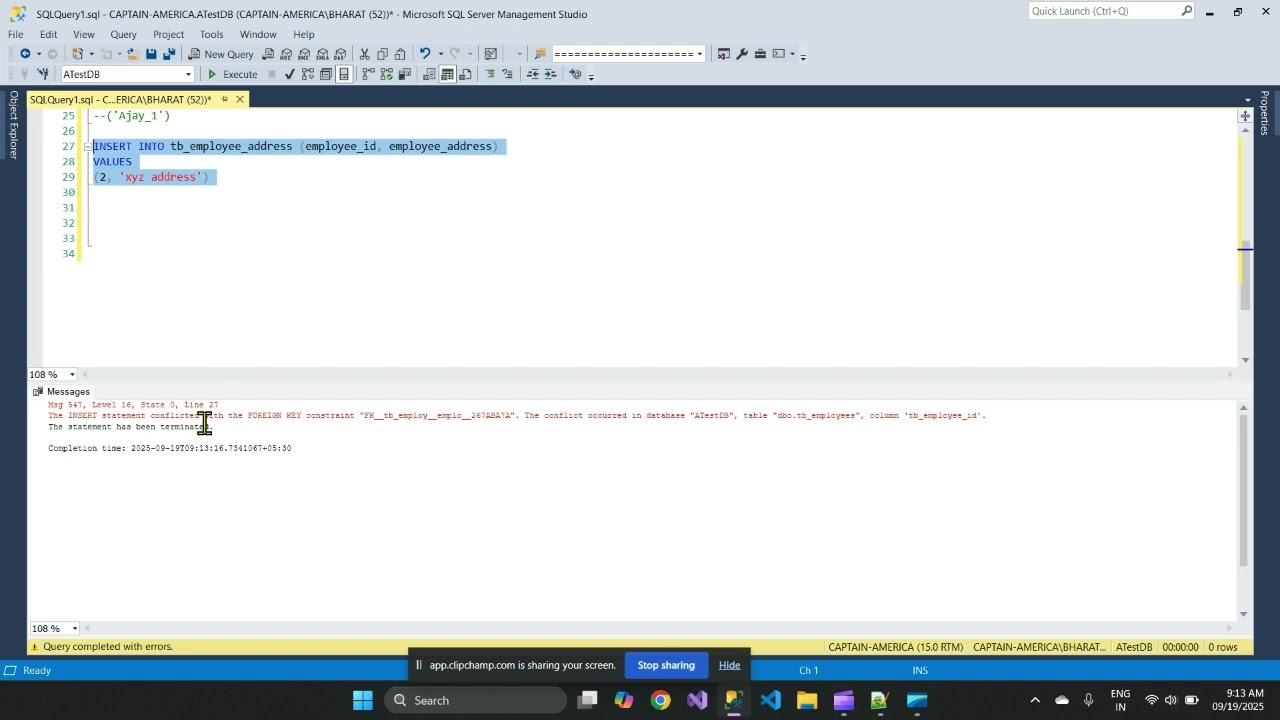Click the Toolbox icon
The image size is (1280, 720).
760,54
